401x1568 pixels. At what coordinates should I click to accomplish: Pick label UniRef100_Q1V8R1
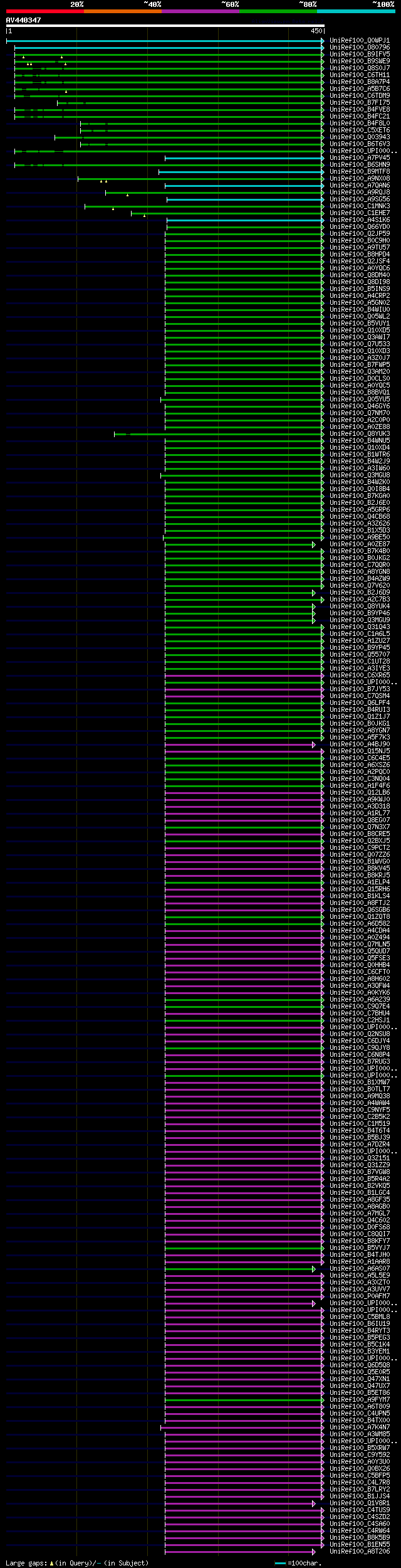pos(360,1503)
